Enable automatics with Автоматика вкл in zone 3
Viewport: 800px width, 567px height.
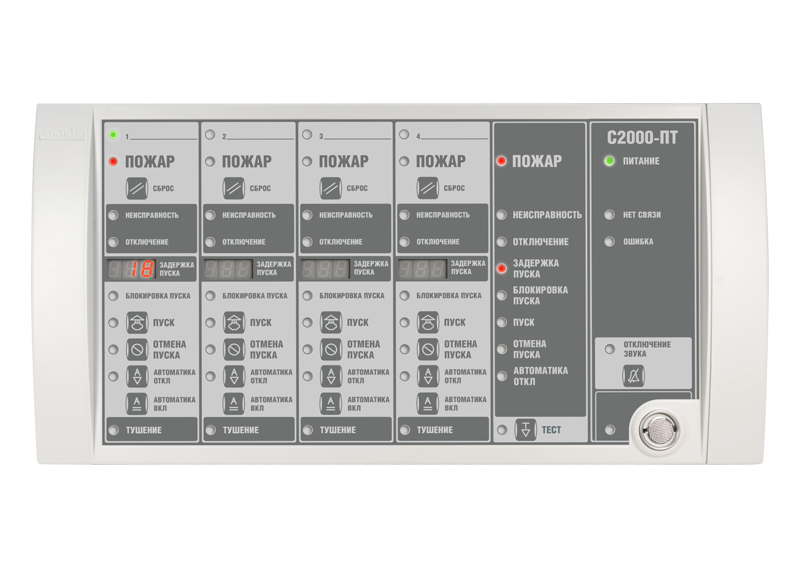(330, 403)
